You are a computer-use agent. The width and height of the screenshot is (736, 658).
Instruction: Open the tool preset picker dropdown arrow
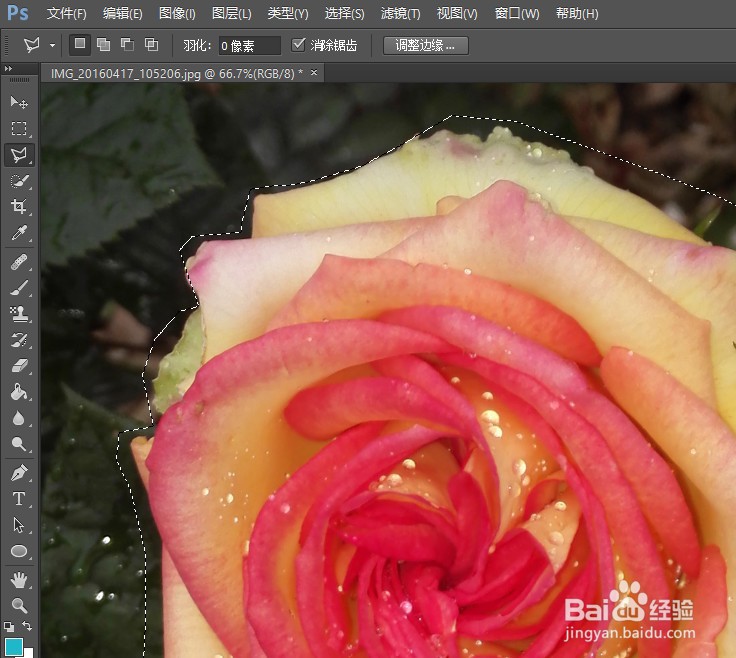[x=52, y=46]
